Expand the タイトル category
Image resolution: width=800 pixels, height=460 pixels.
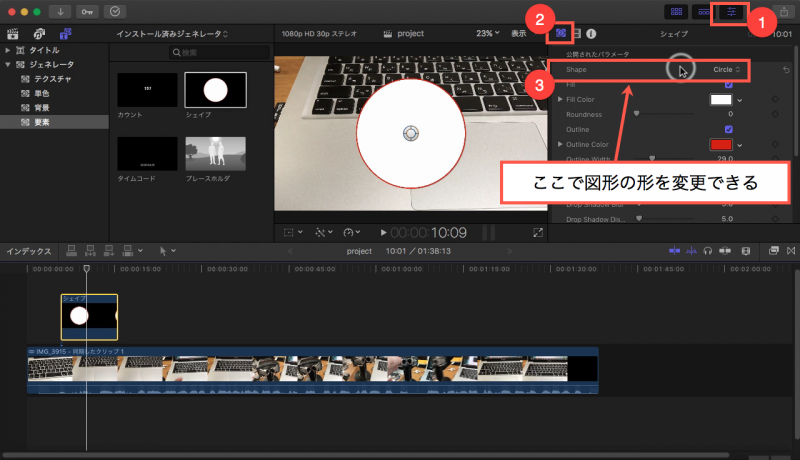tap(8, 50)
